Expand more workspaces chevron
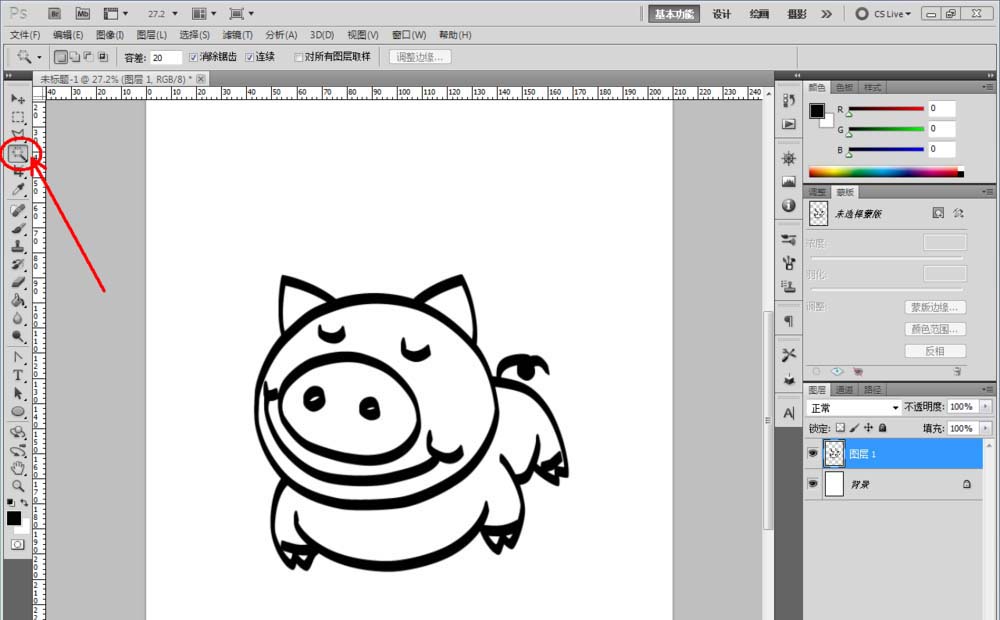 827,13
